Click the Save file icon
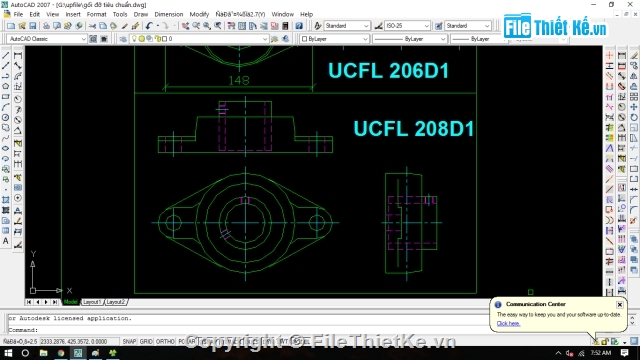The width and height of the screenshot is (640, 360). click(33, 26)
